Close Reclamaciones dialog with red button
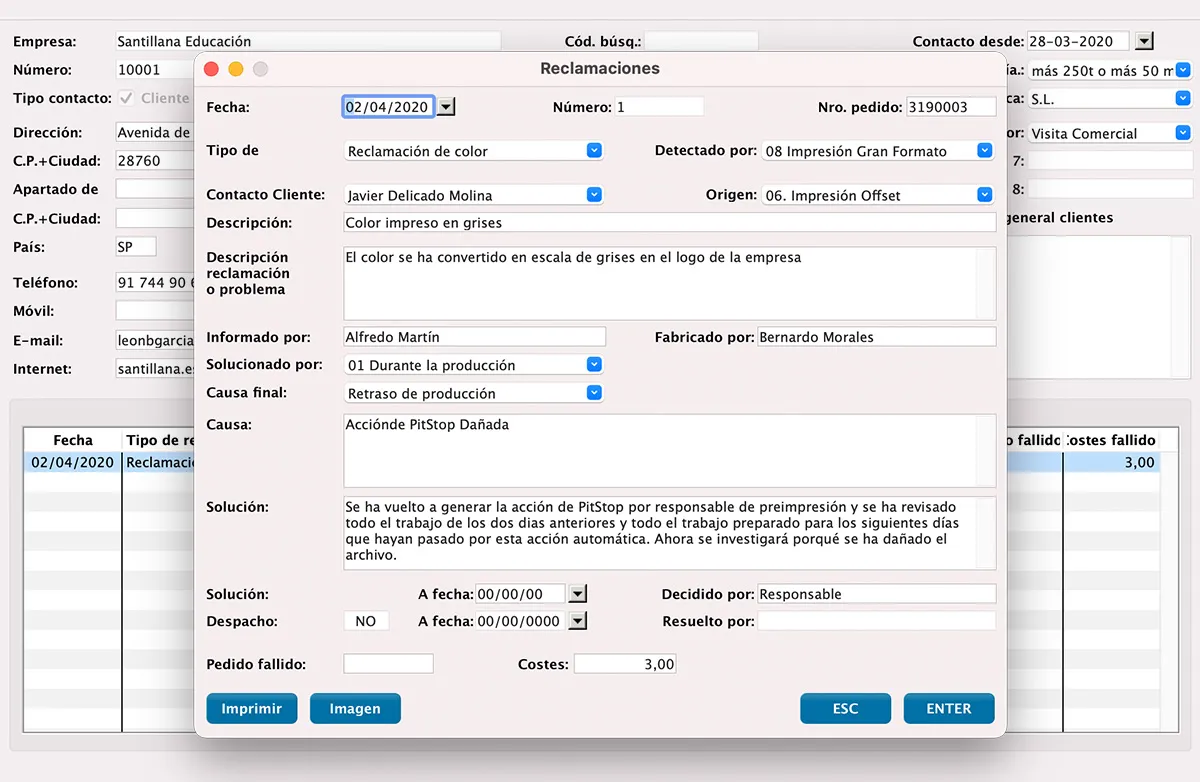The height and width of the screenshot is (782, 1200). 211,69
